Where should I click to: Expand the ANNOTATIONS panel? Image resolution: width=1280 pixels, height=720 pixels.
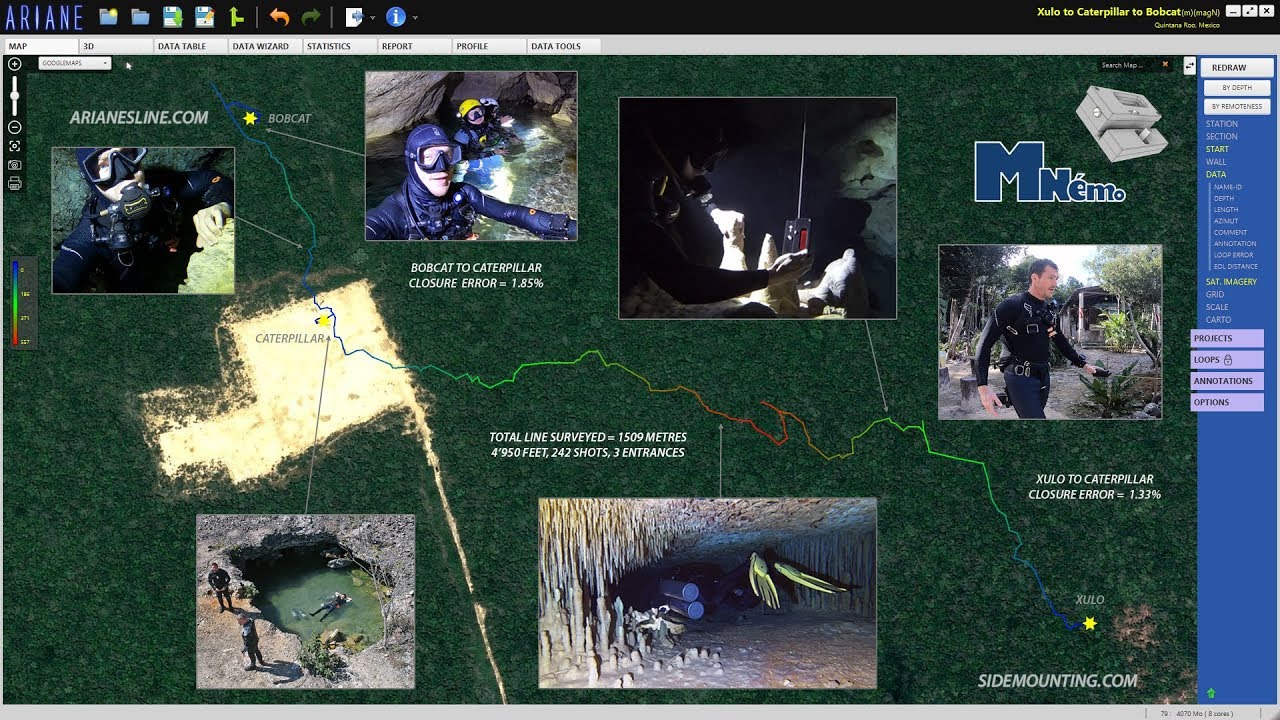[x=1227, y=381]
